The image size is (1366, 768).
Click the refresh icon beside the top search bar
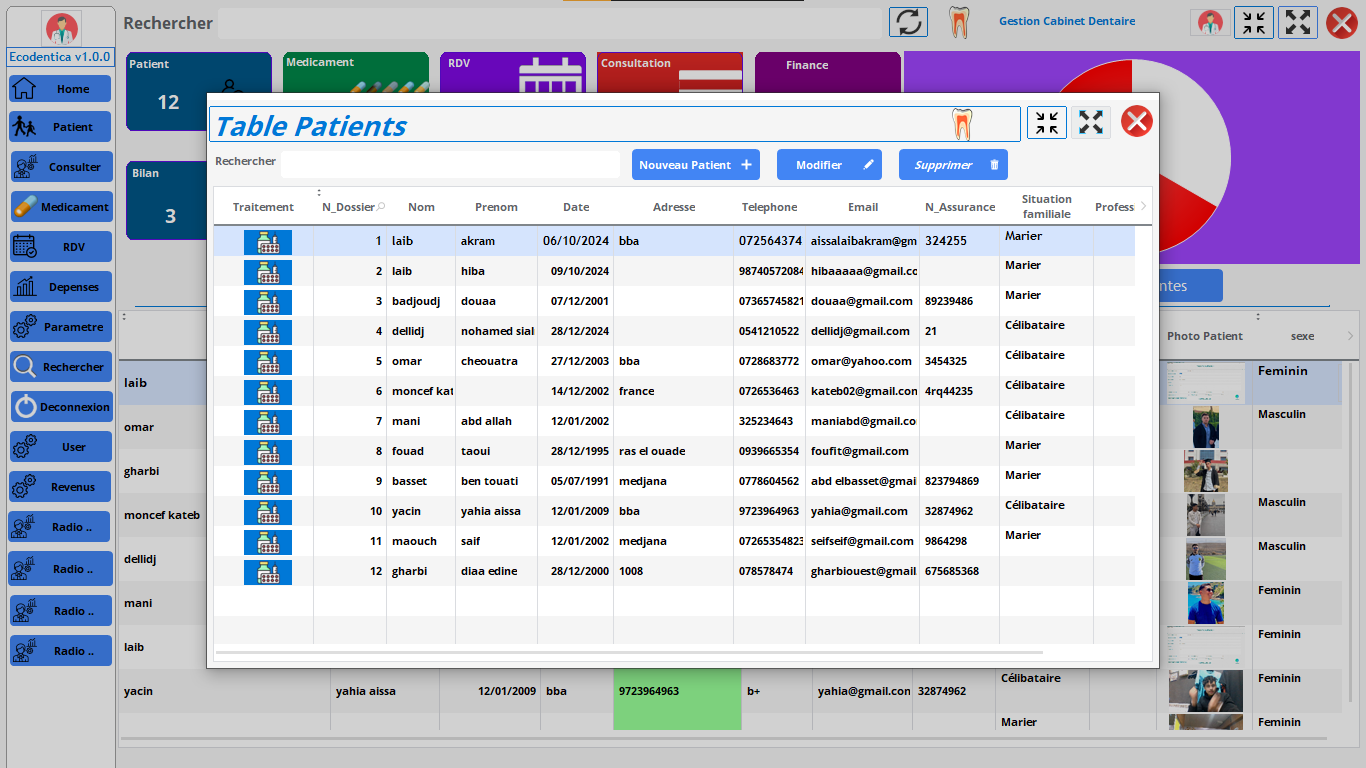coord(908,22)
